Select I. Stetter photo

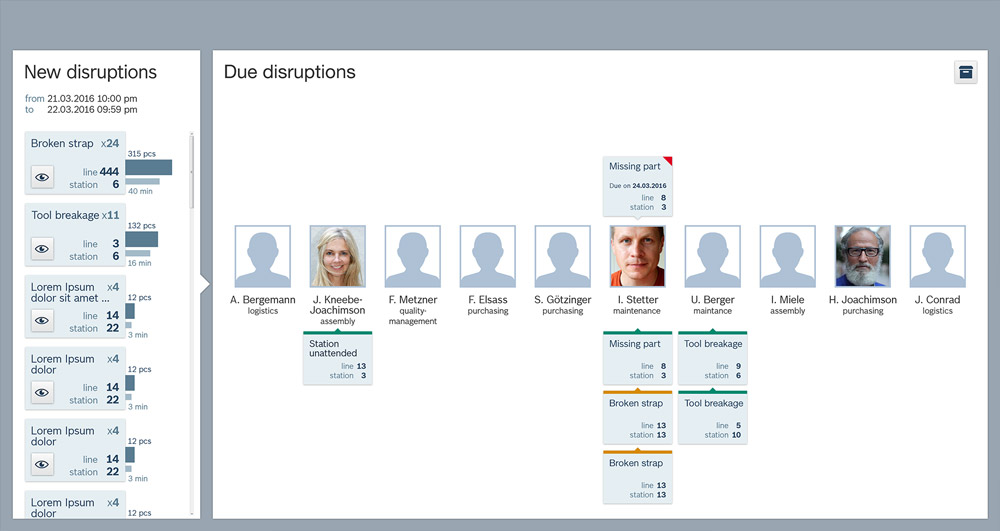638,256
